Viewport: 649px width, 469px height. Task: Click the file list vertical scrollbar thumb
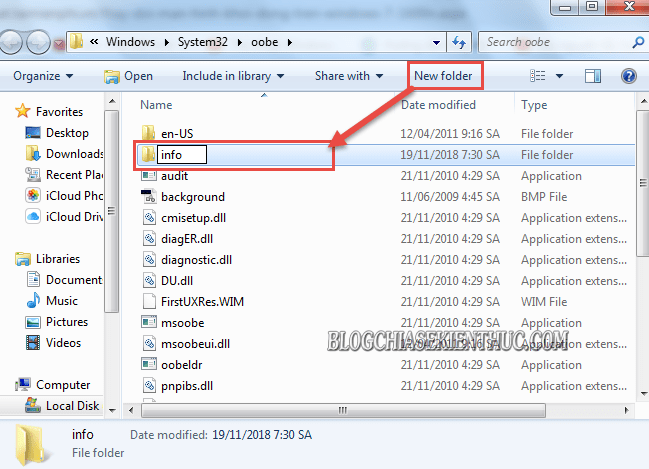point(643,183)
